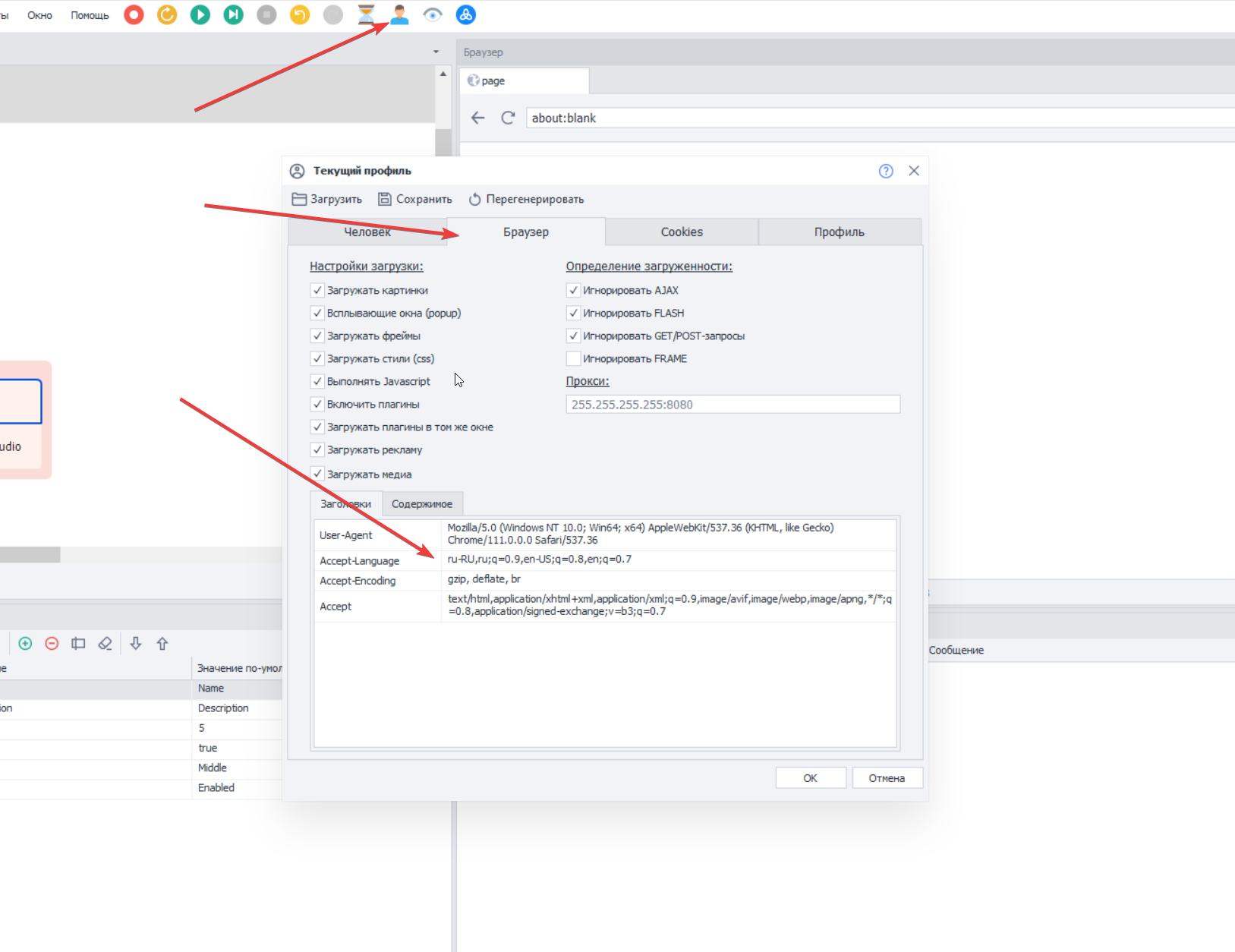Click Сохранить to save profile
Image resolution: width=1235 pixels, height=952 pixels.
click(x=415, y=199)
